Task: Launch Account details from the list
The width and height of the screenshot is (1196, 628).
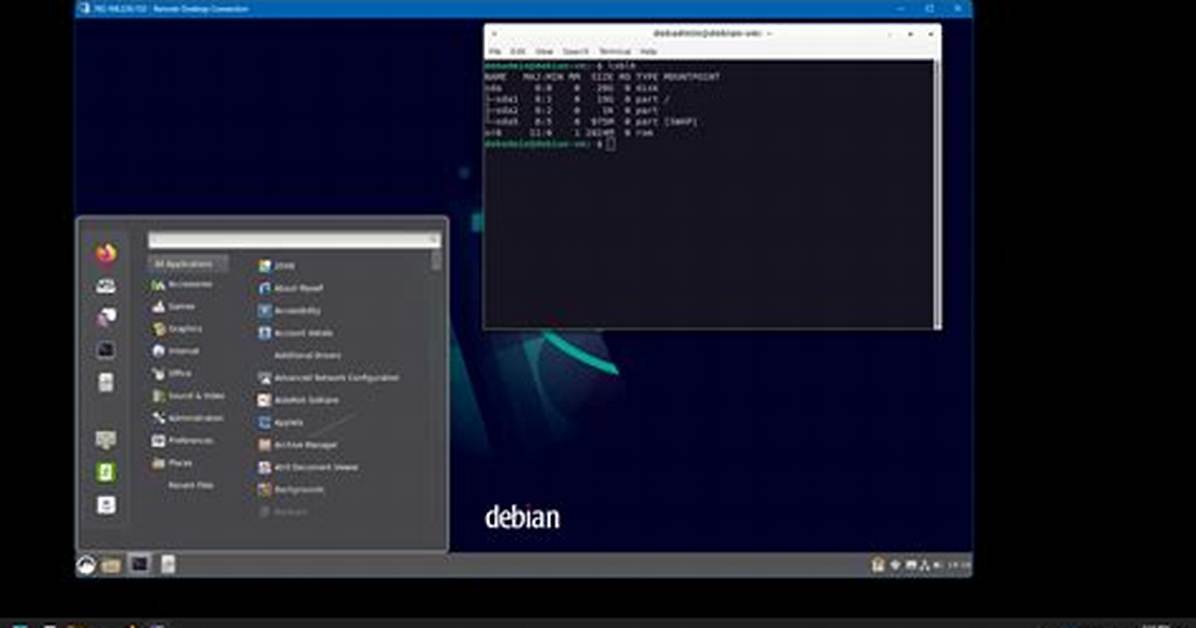Action: pyautogui.click(x=295, y=333)
